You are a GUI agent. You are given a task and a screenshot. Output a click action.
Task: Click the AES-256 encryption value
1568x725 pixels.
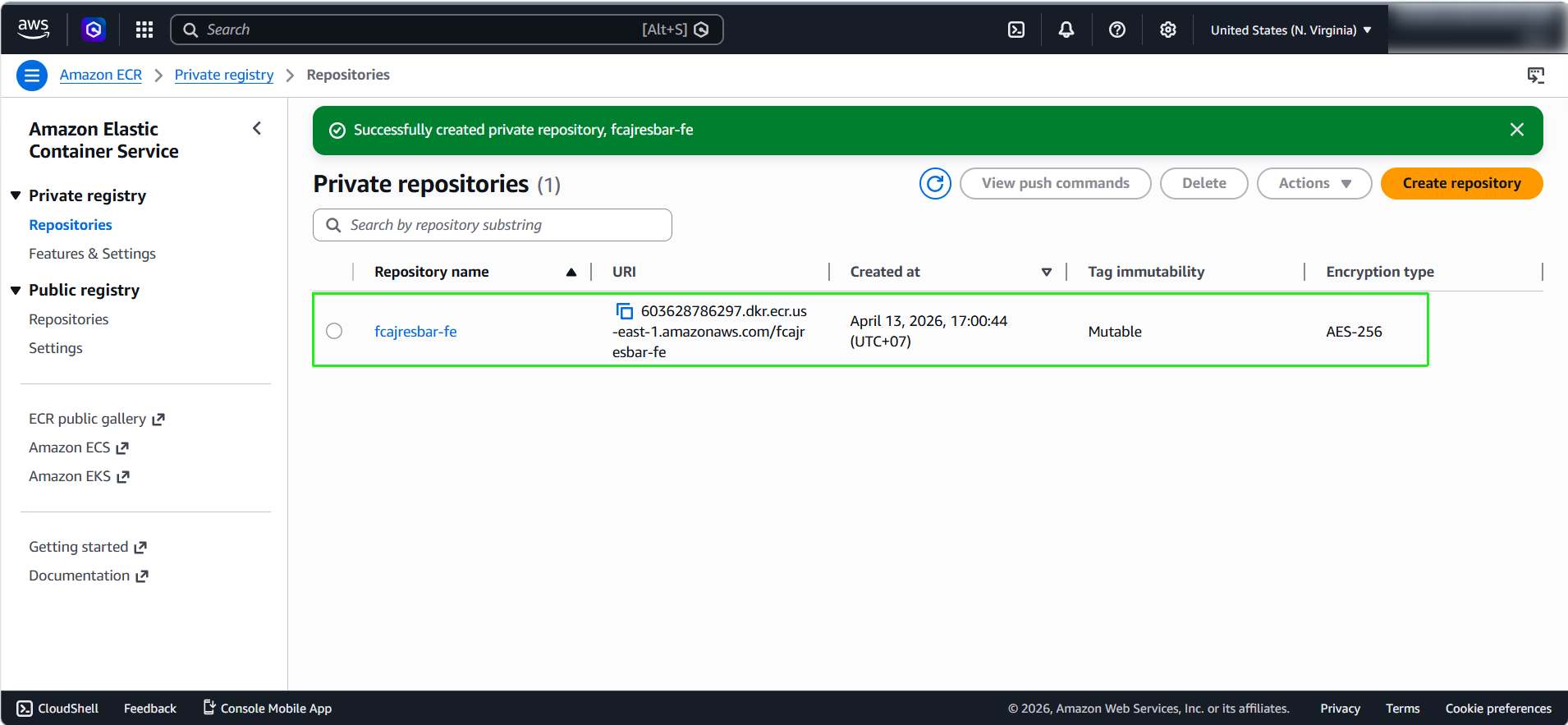tap(1354, 332)
